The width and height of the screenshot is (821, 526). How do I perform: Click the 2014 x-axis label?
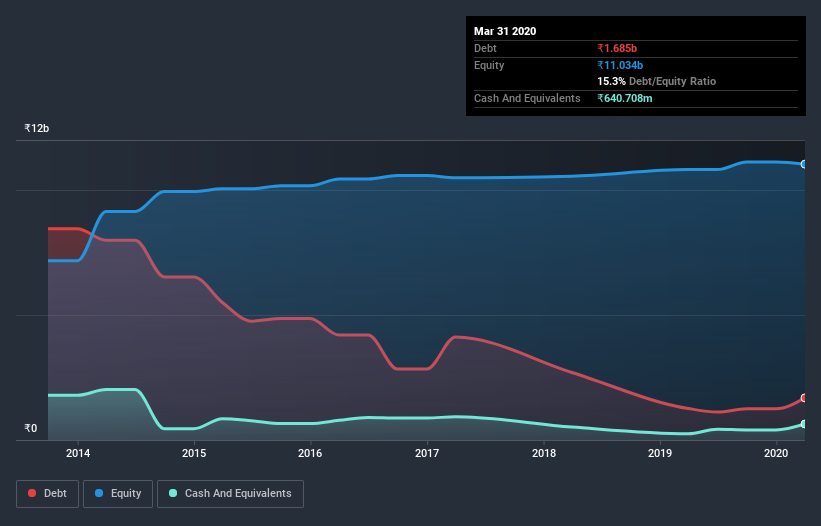[78, 453]
